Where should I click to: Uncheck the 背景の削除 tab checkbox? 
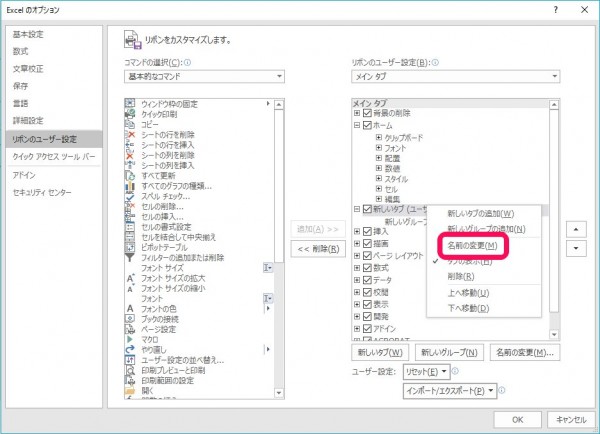click(367, 113)
